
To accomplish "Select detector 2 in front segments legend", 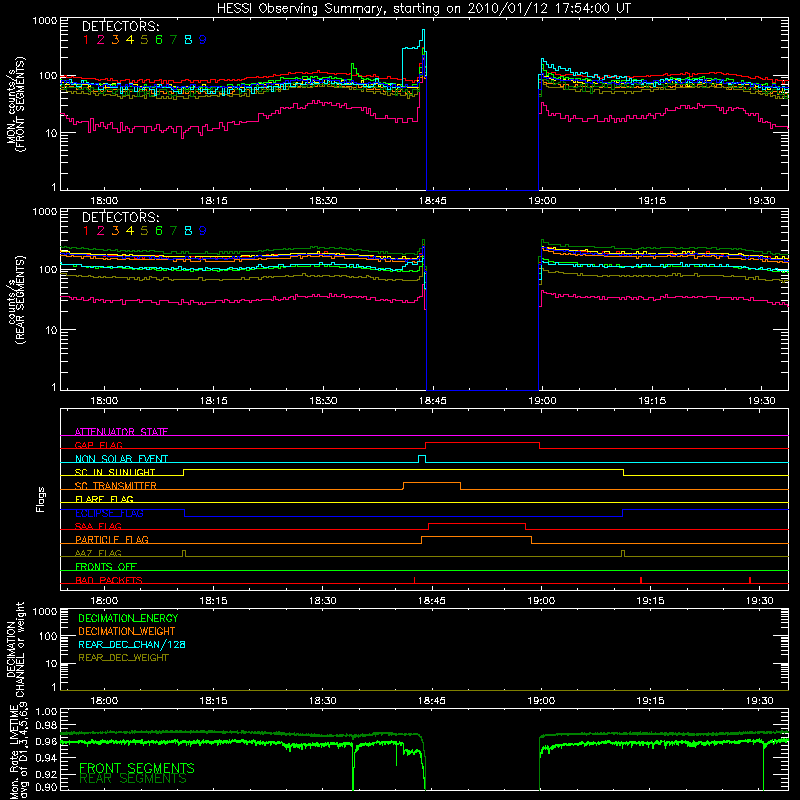I will tap(101, 40).
